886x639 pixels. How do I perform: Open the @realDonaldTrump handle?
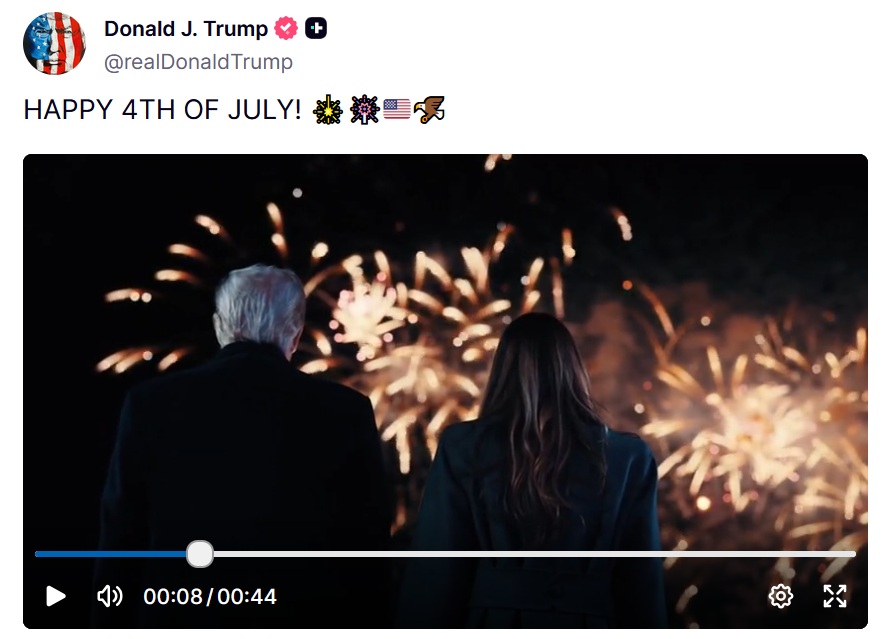(198, 62)
